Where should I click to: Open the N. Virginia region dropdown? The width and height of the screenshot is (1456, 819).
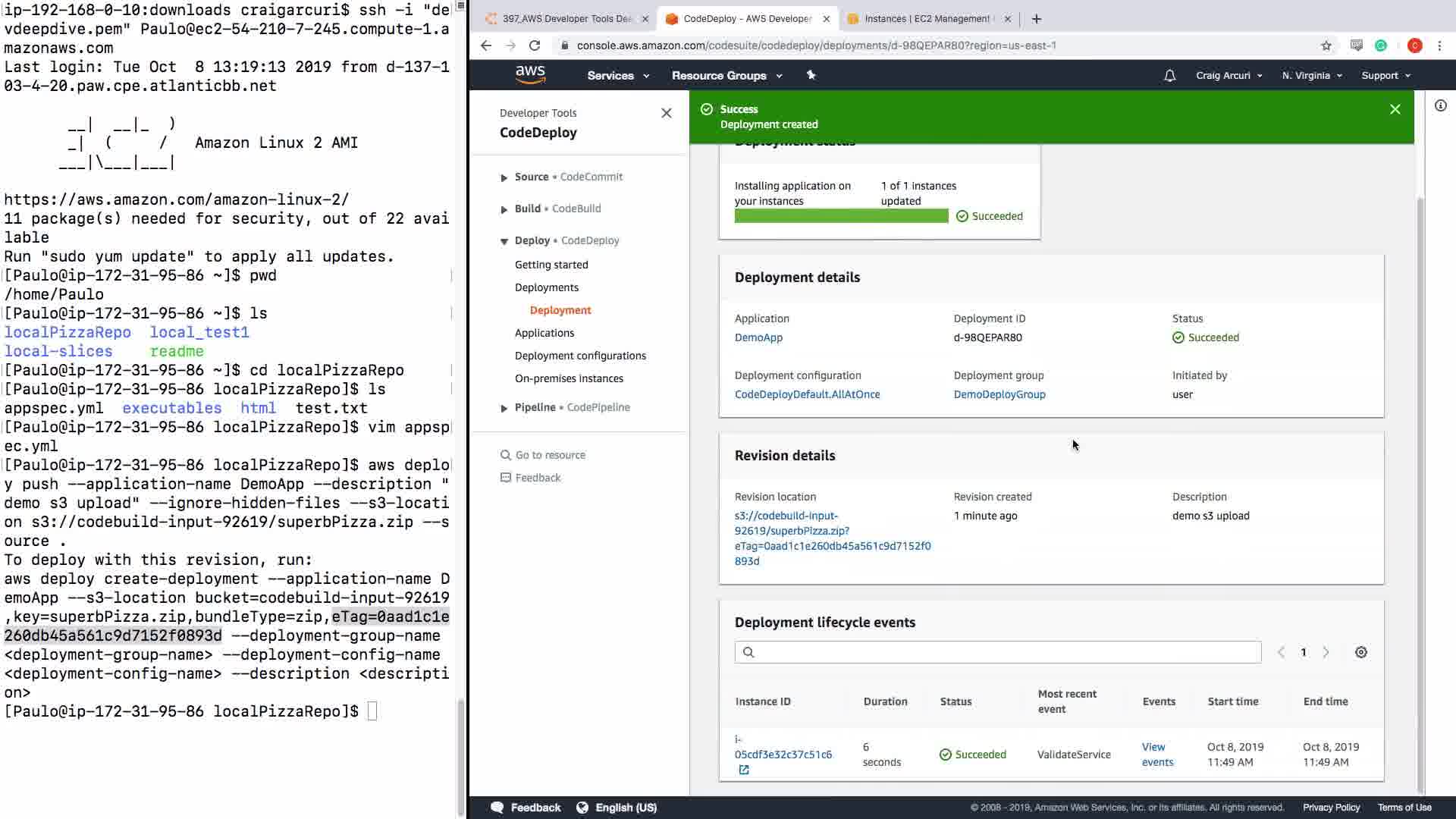pyautogui.click(x=1311, y=76)
